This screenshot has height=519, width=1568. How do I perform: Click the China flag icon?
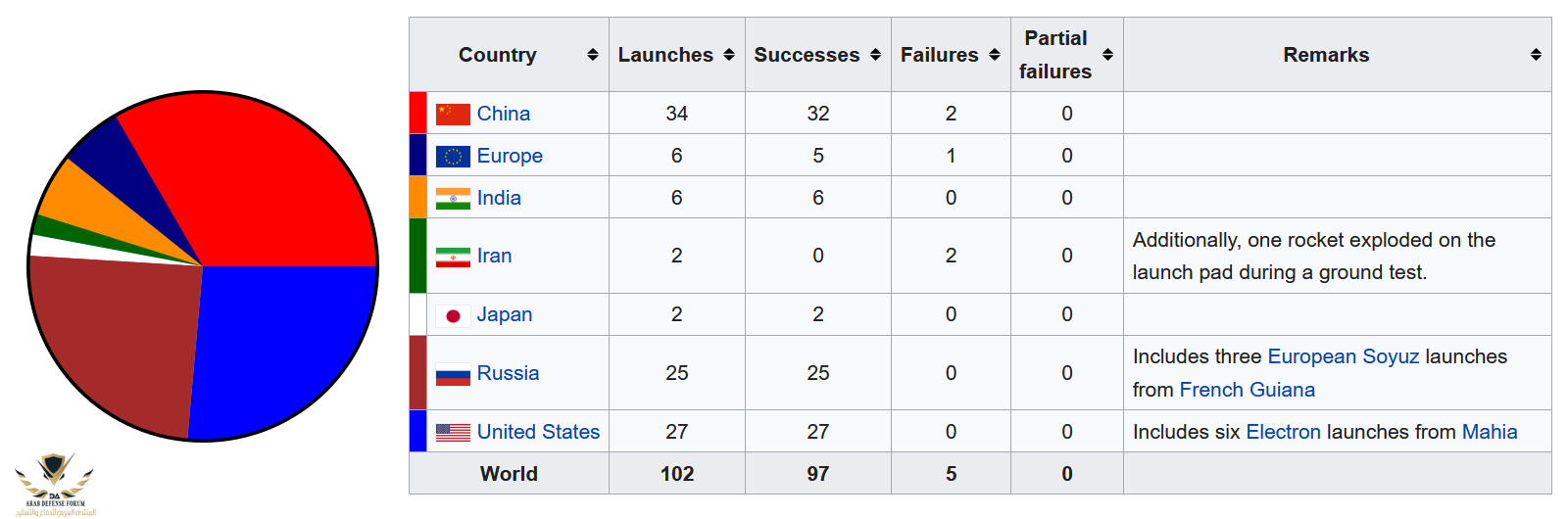pos(453,114)
